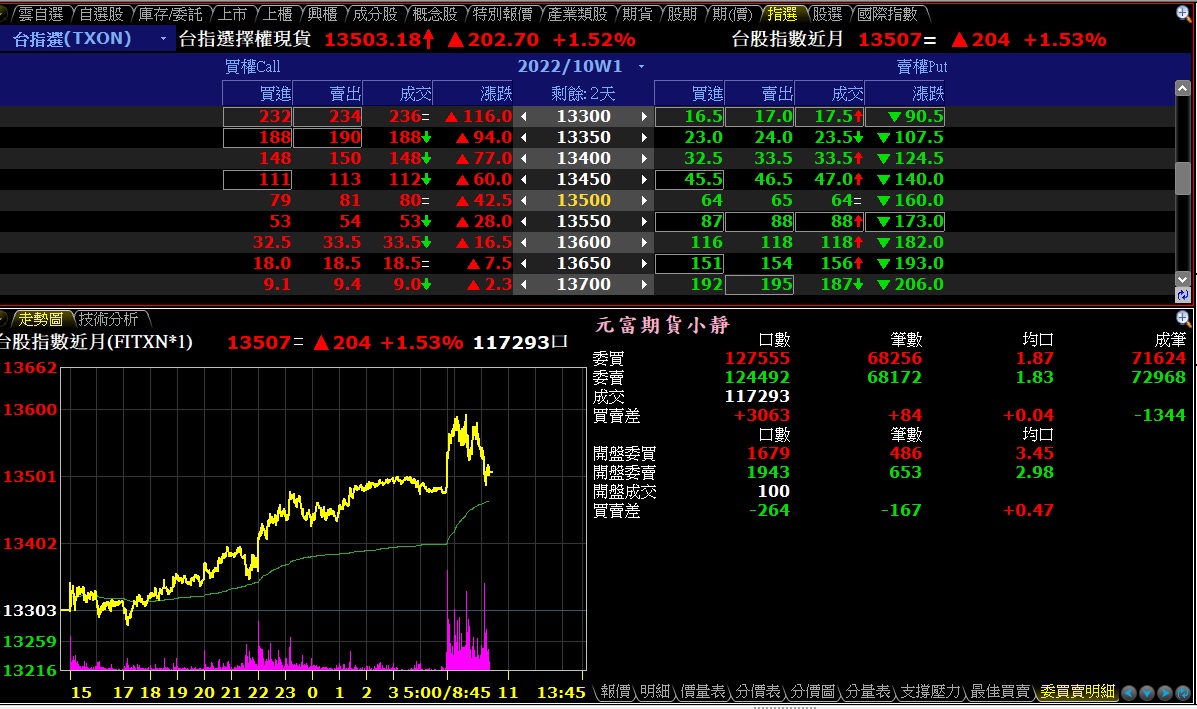This screenshot has width=1197, height=709.
Task: Click the put 賣出 price 88 at 13550
Action: (760, 222)
